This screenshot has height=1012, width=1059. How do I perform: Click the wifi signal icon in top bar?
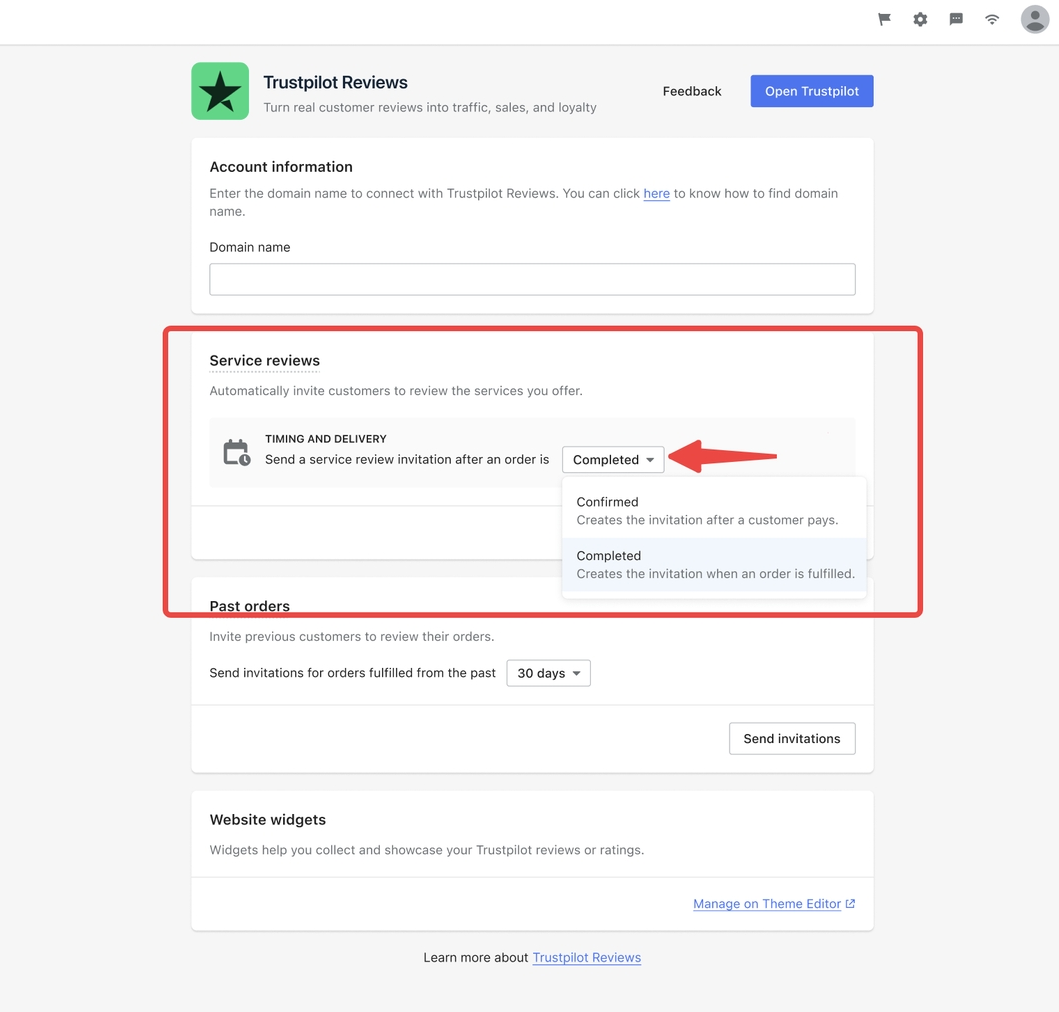pos(991,19)
